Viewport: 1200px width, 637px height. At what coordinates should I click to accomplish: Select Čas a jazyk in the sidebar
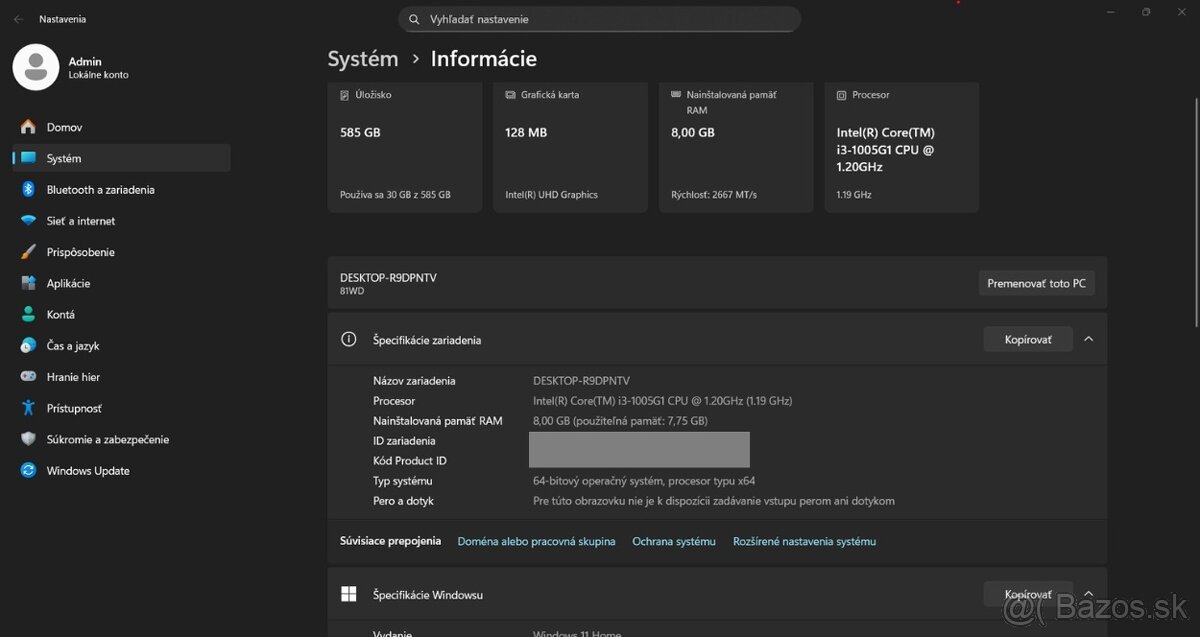tap(75, 345)
